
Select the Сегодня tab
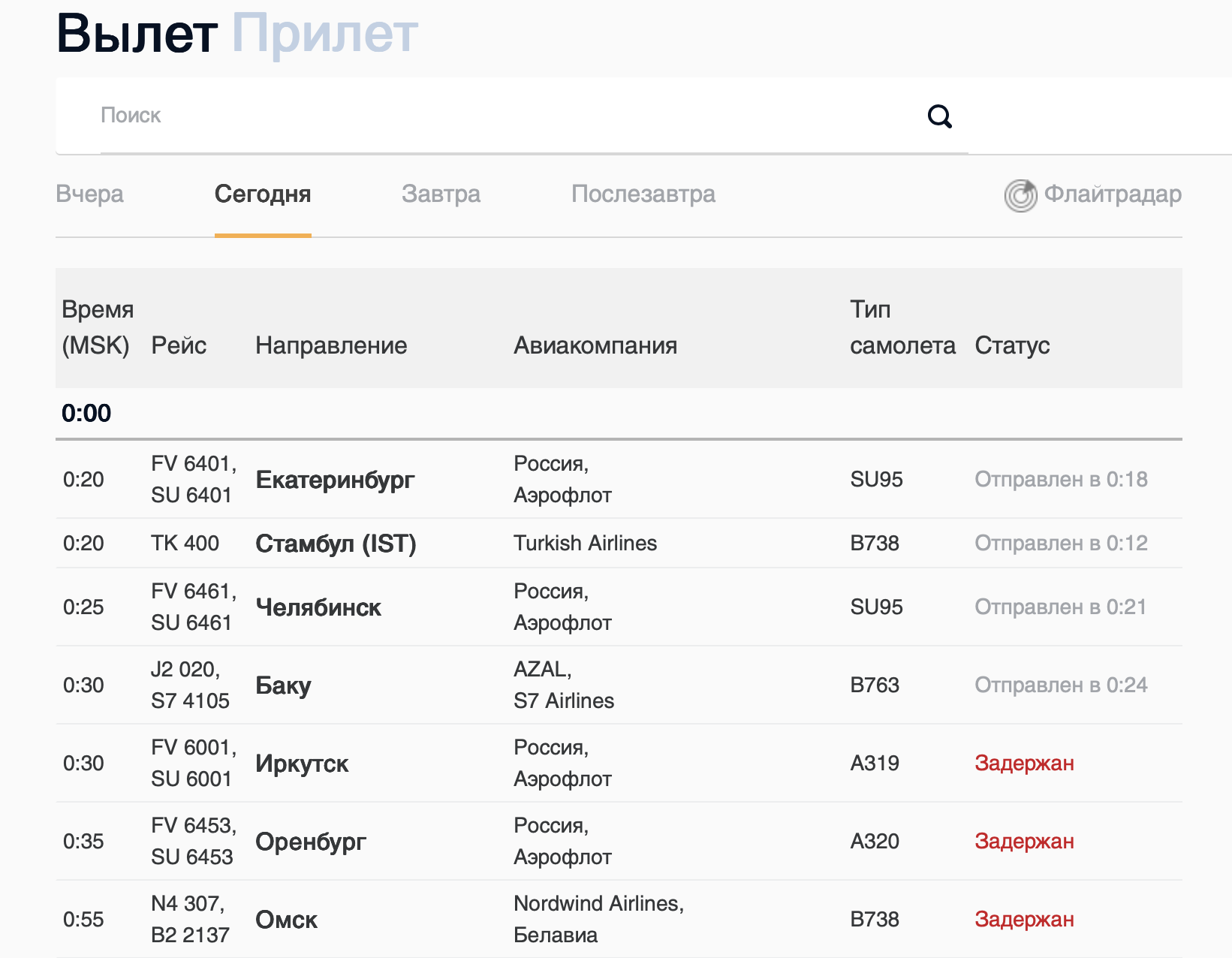(x=263, y=194)
